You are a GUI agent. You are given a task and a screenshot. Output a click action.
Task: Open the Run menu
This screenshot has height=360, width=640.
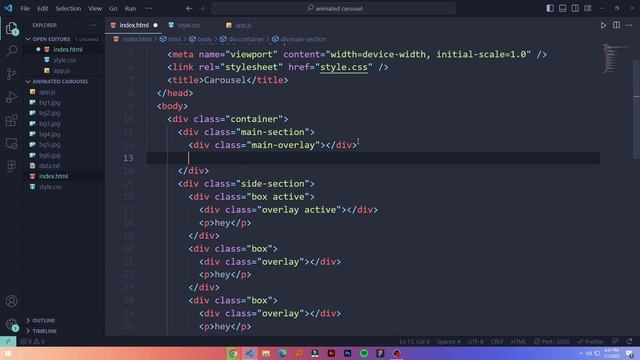coord(130,8)
